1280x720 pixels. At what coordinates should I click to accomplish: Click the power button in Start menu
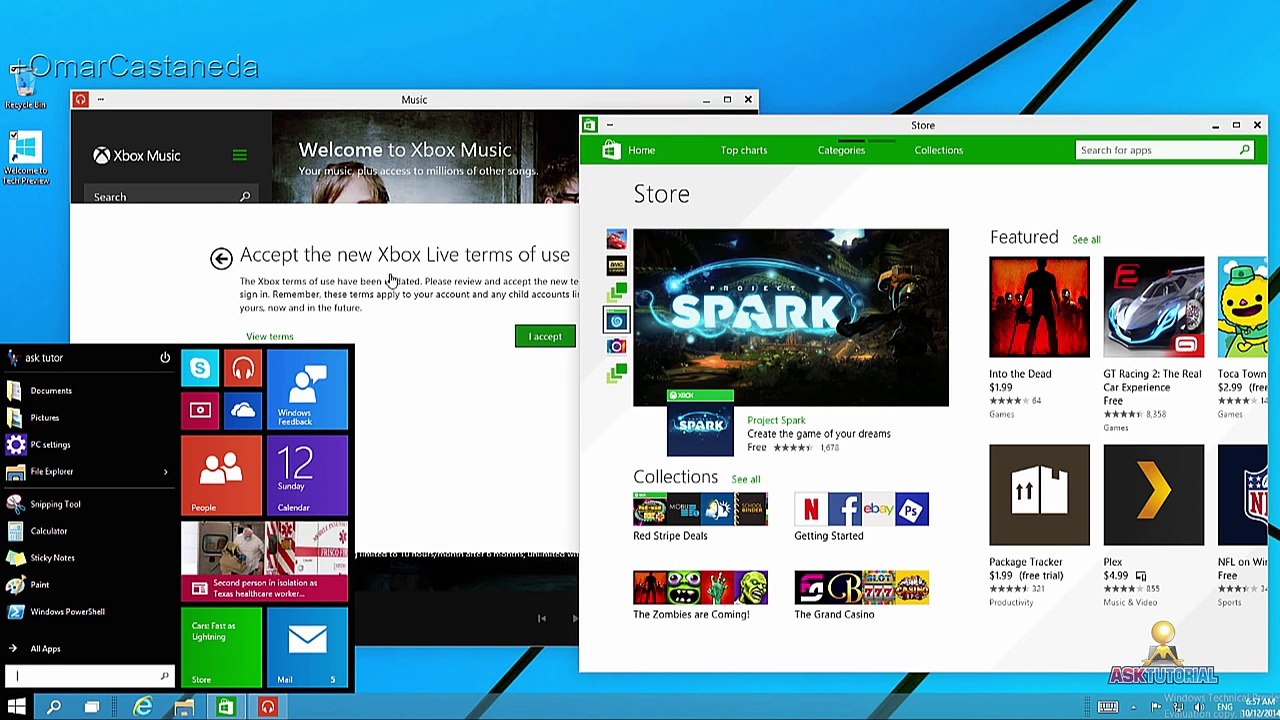click(x=165, y=357)
